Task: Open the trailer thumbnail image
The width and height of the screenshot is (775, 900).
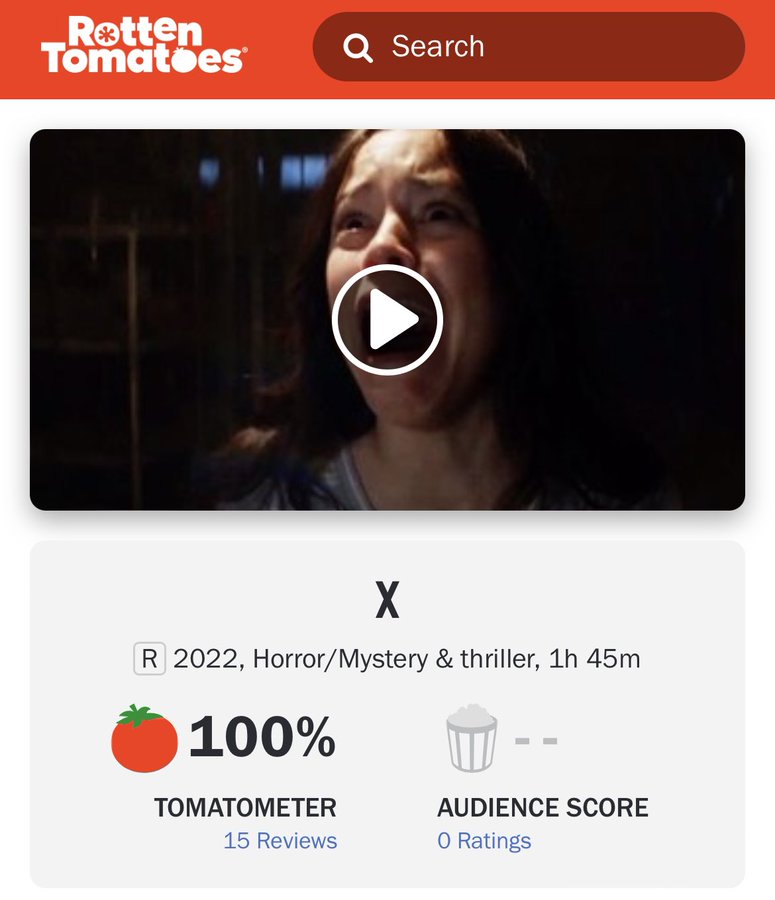Action: coord(388,320)
